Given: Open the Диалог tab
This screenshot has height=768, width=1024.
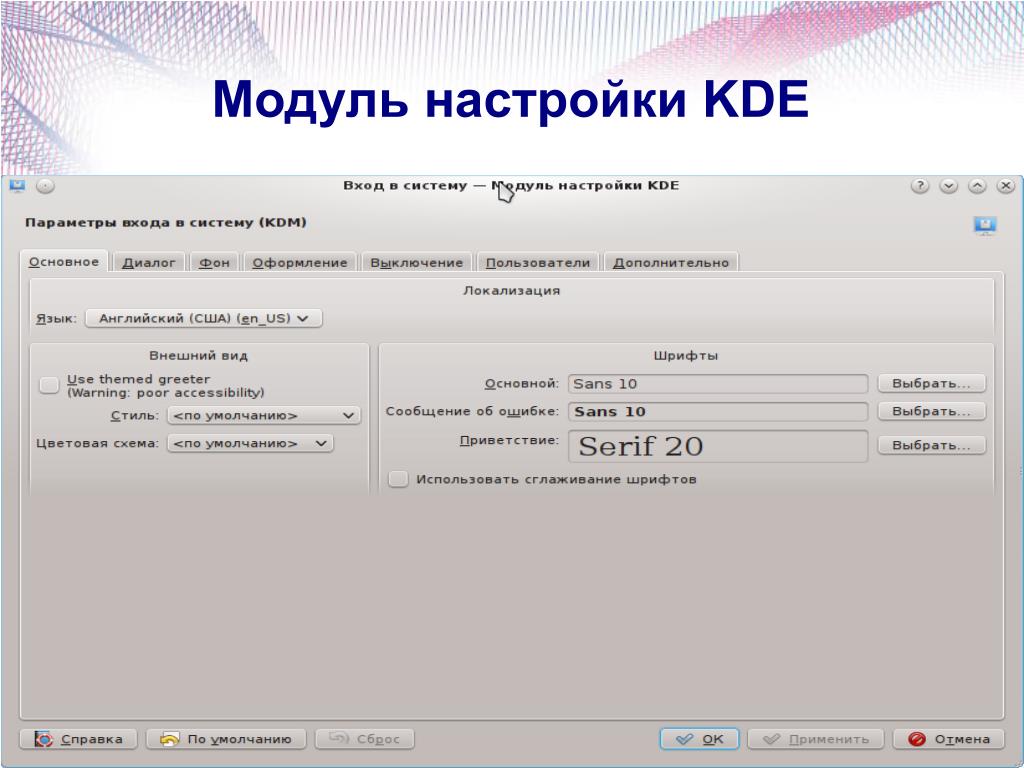Looking at the screenshot, I should click(149, 263).
